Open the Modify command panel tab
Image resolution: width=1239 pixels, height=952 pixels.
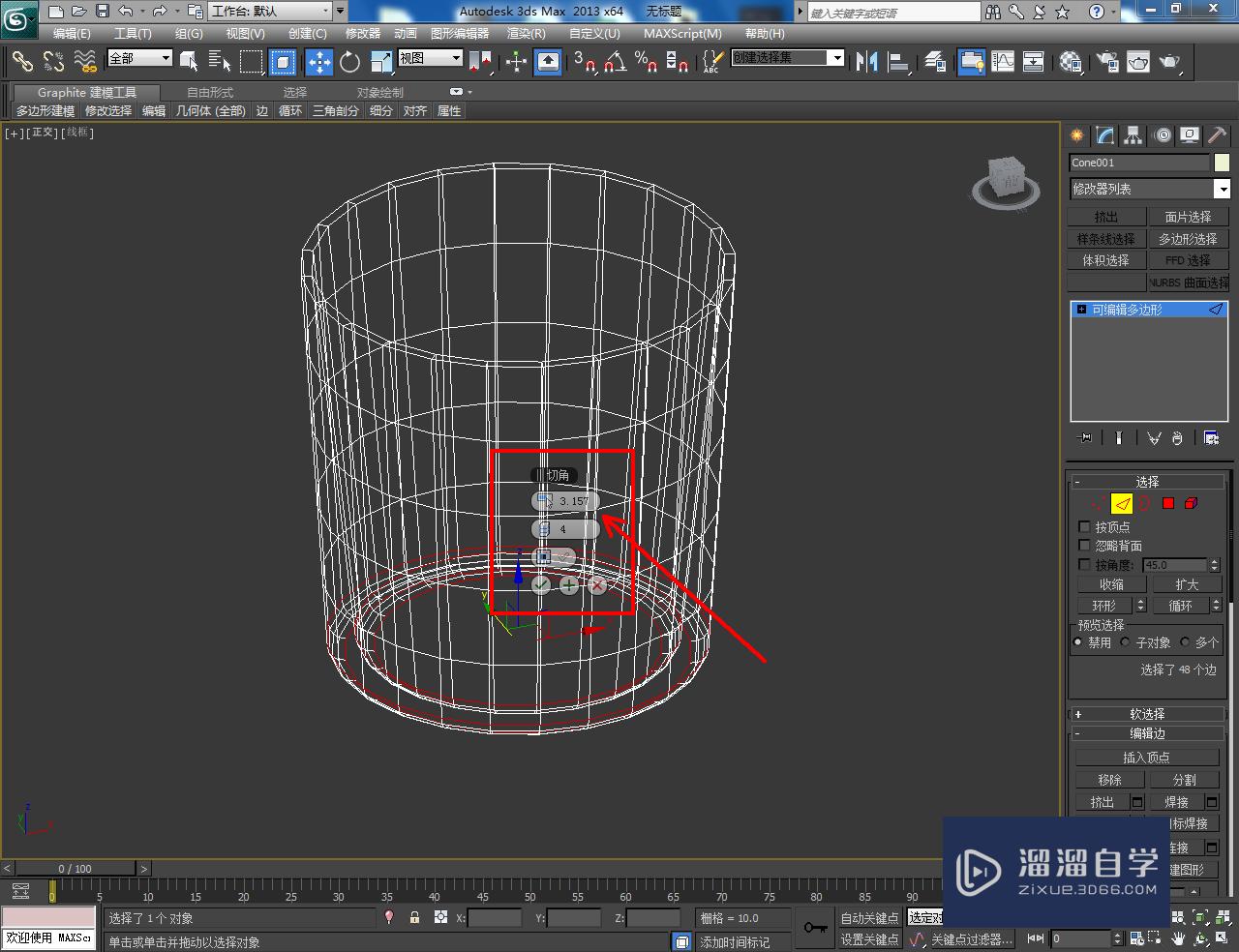pos(1104,135)
